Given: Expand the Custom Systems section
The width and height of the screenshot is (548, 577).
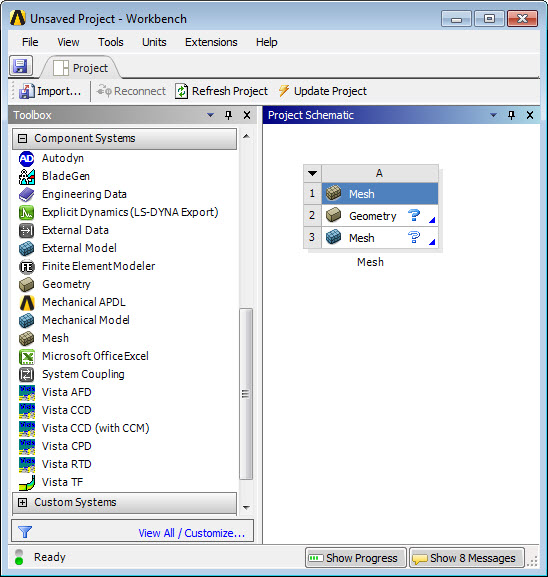Looking at the screenshot, I should click(22, 502).
